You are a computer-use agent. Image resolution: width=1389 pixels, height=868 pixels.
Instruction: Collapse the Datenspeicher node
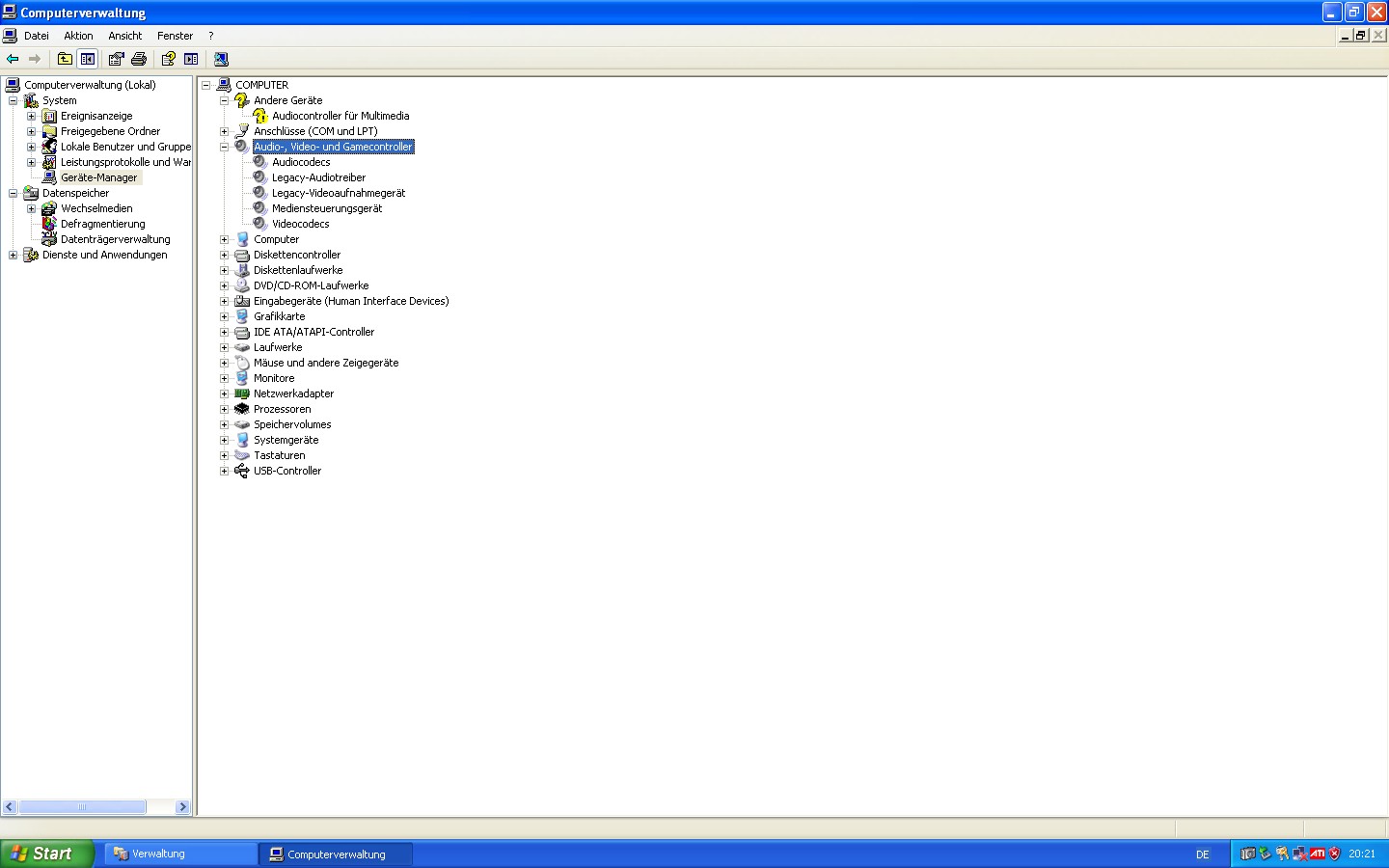tap(13, 193)
